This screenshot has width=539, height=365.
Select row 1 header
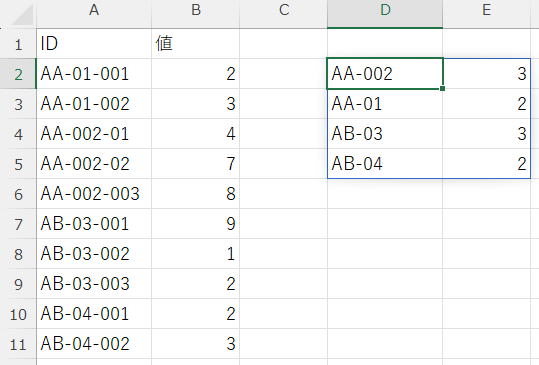coord(18,44)
